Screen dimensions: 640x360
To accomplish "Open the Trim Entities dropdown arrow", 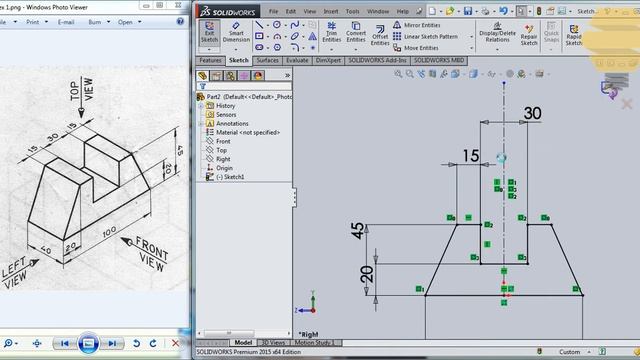I will [x=331, y=50].
